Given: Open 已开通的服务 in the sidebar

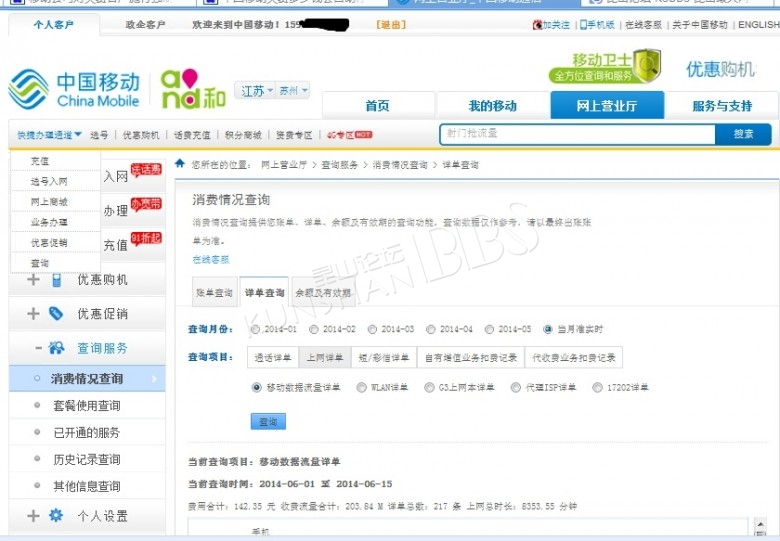Looking at the screenshot, I should (x=87, y=433).
